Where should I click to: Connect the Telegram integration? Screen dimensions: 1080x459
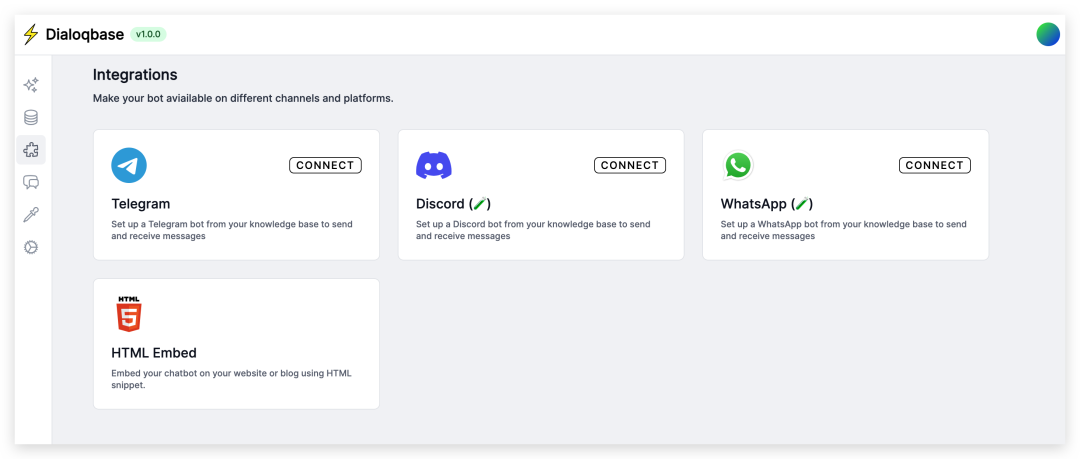[325, 165]
